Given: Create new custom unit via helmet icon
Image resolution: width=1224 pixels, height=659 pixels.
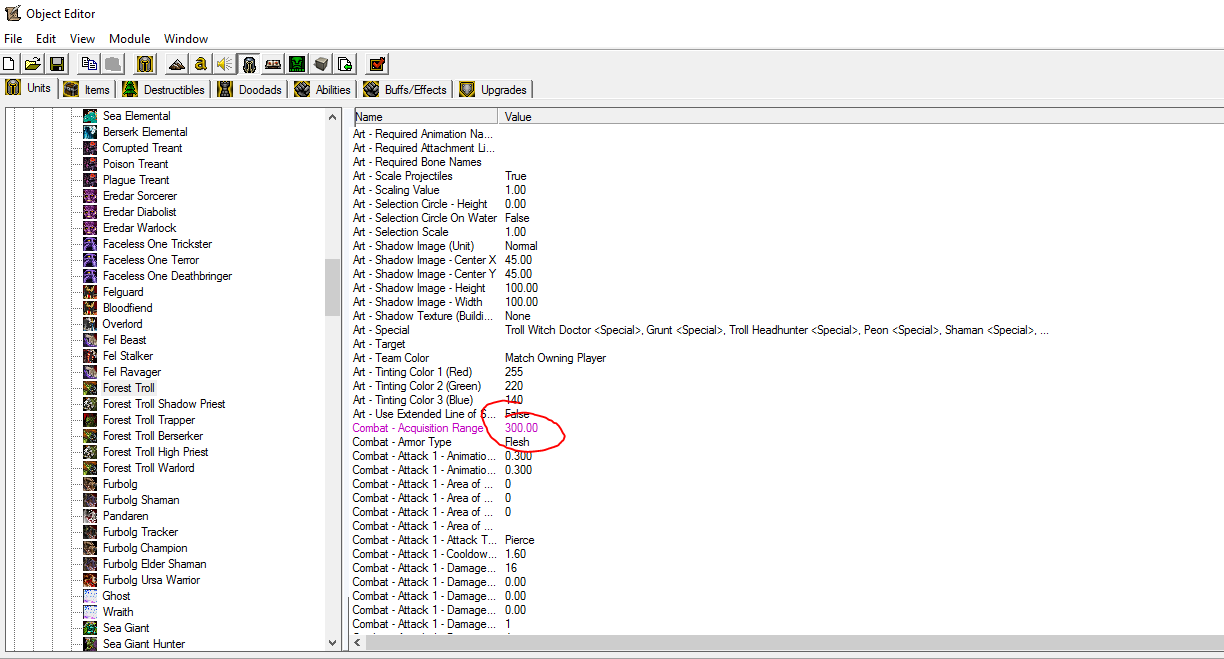Looking at the screenshot, I should coord(145,64).
